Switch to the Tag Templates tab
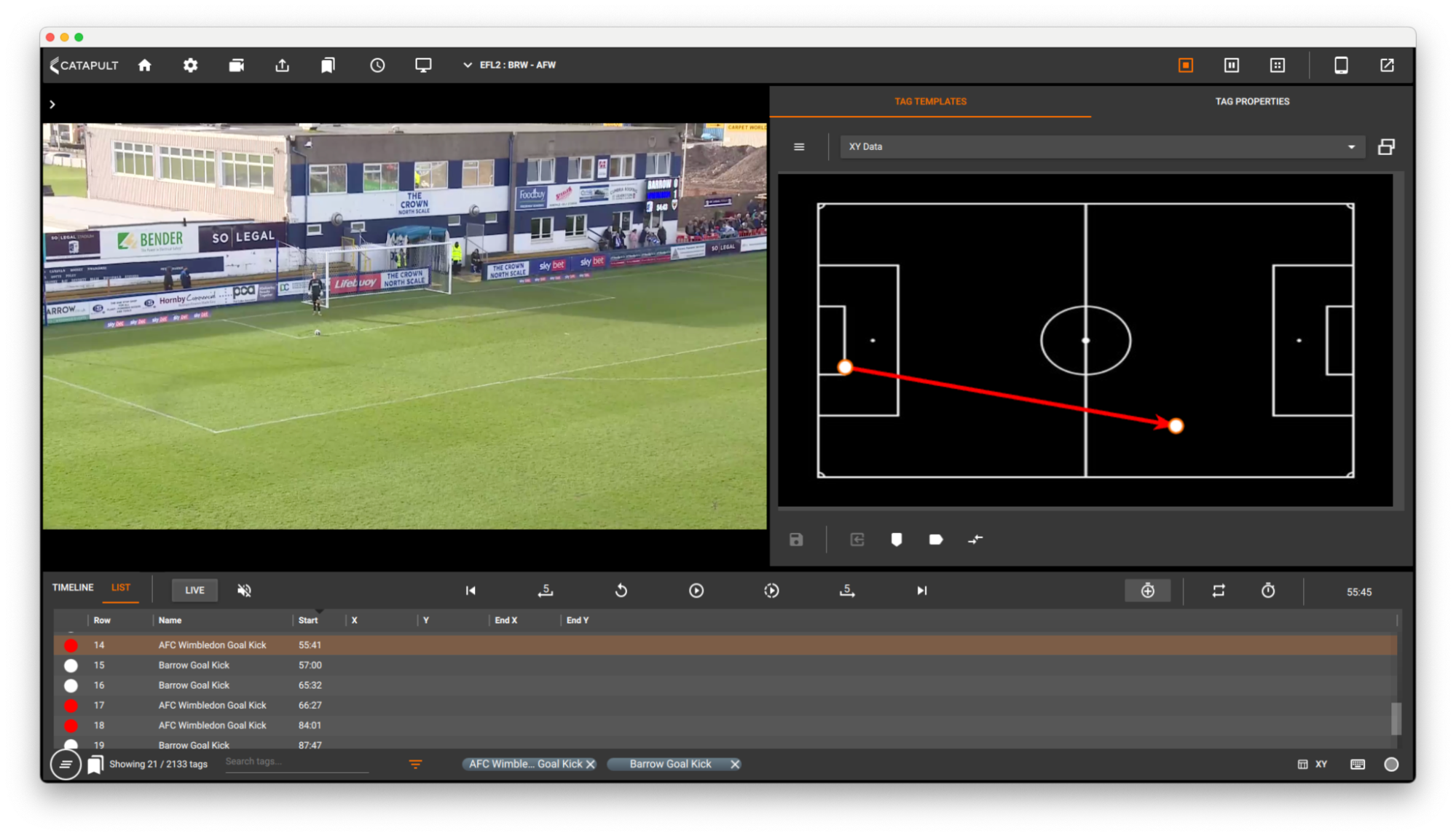This screenshot has width=1456, height=836. [930, 101]
